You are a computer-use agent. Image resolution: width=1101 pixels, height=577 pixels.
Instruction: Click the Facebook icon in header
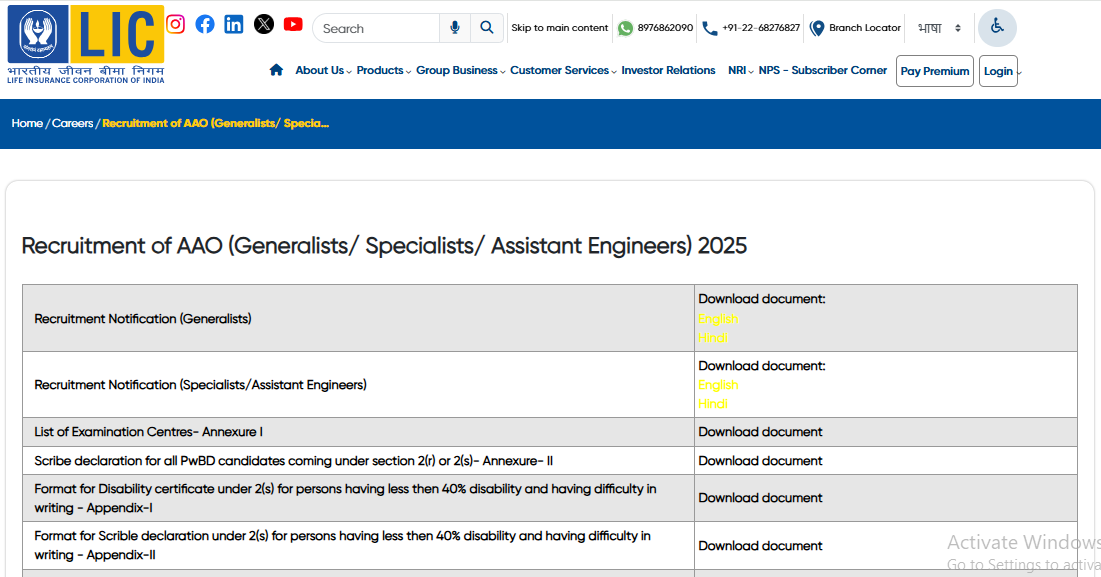tap(205, 24)
